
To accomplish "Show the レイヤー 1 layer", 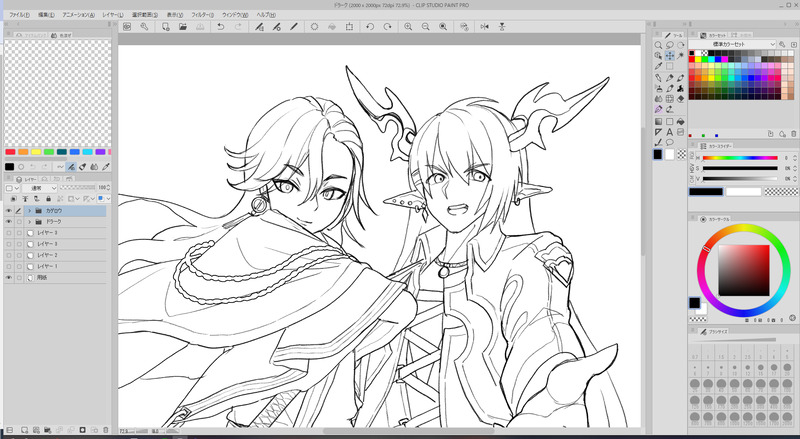I will (x=8, y=266).
